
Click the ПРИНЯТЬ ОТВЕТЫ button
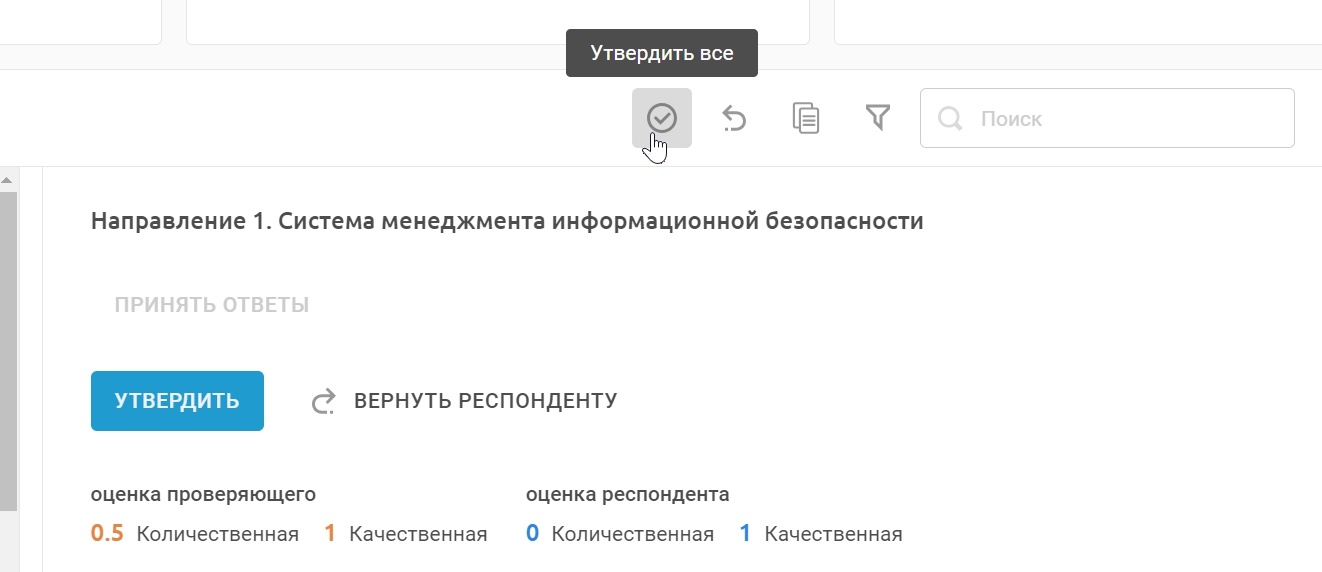(211, 305)
